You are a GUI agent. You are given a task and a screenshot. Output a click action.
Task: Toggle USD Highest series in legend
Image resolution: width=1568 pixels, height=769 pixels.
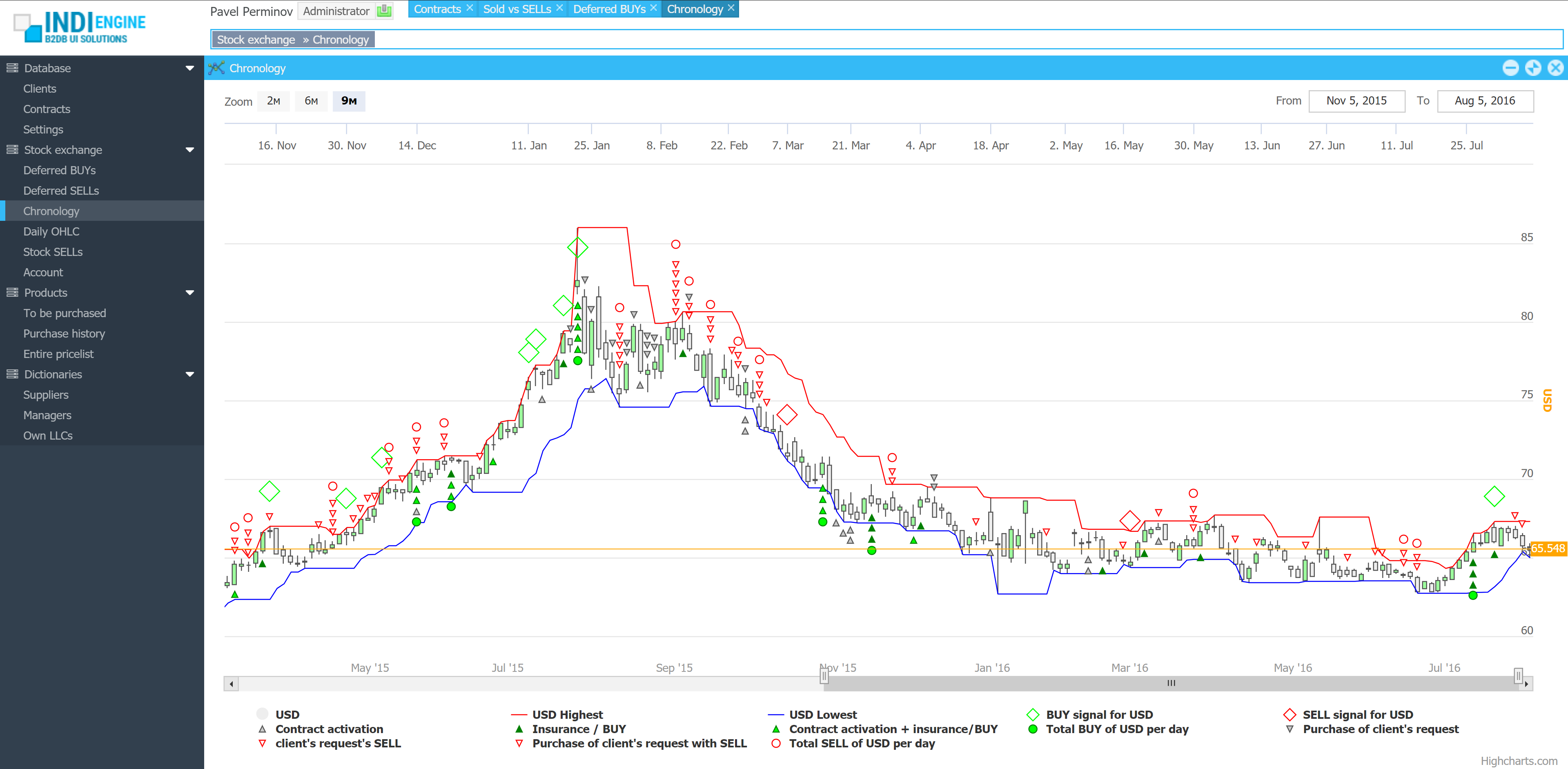(567, 715)
